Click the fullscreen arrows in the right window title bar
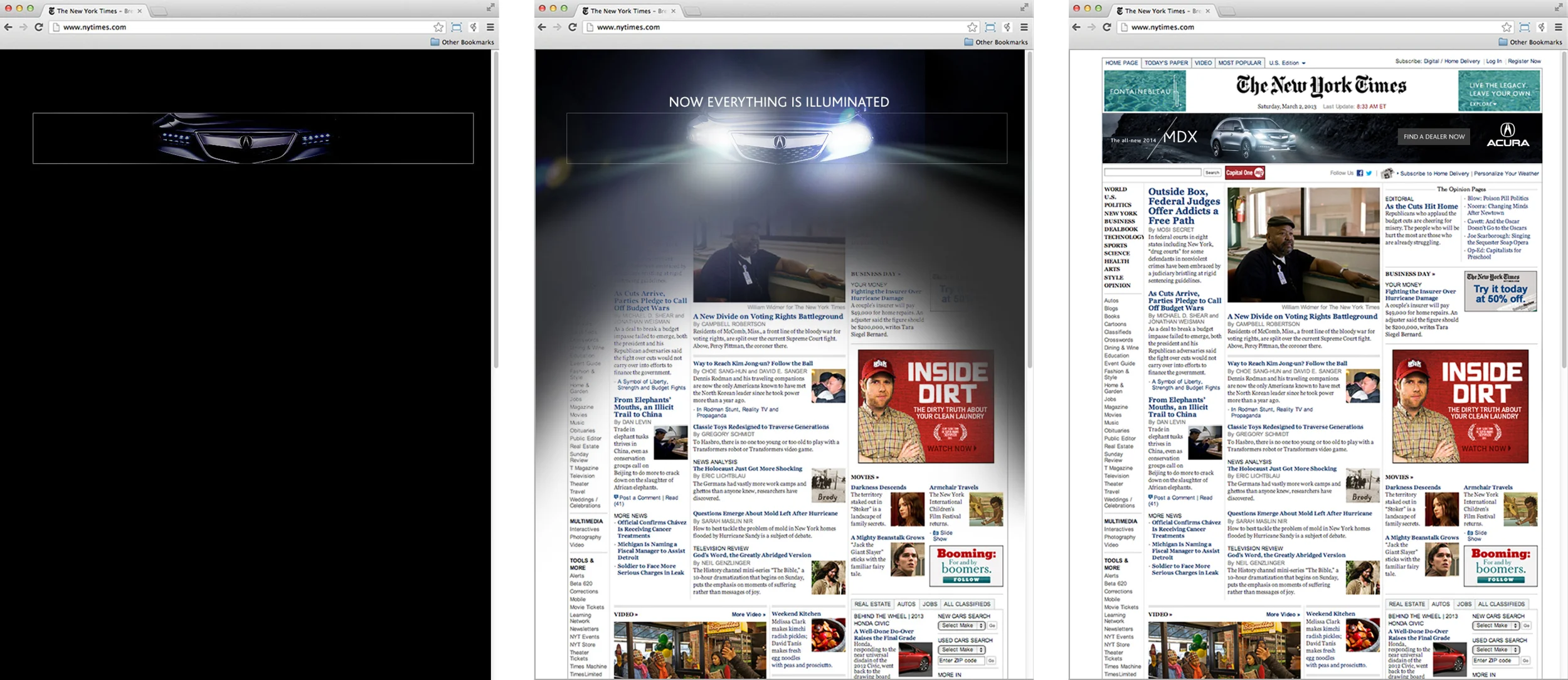This screenshot has width=1568, height=680. 1558,8
